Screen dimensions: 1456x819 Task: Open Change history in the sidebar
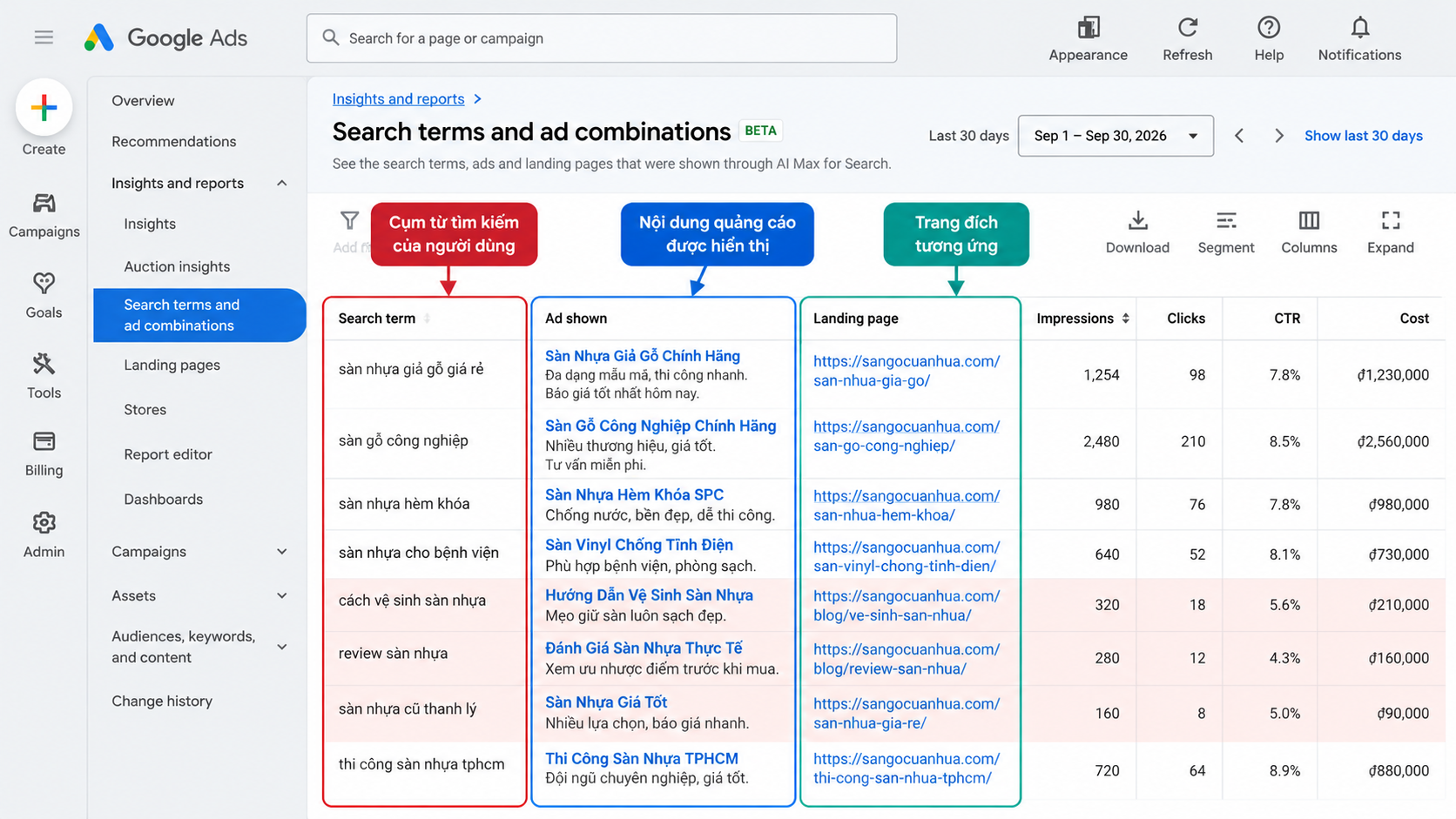pos(162,701)
